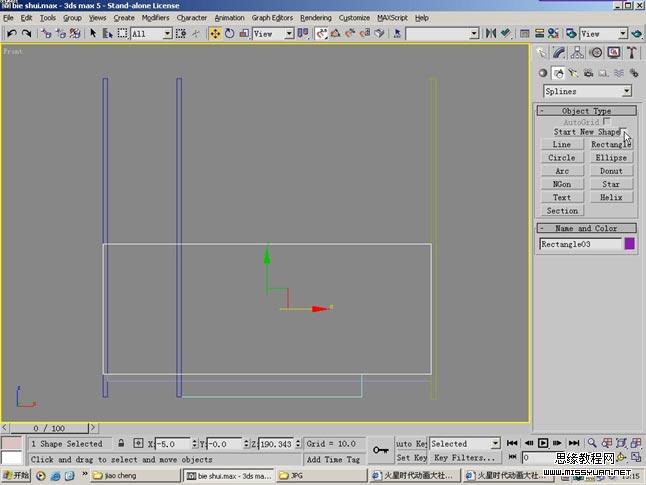Select the Space Warps category icon

[x=619, y=73]
